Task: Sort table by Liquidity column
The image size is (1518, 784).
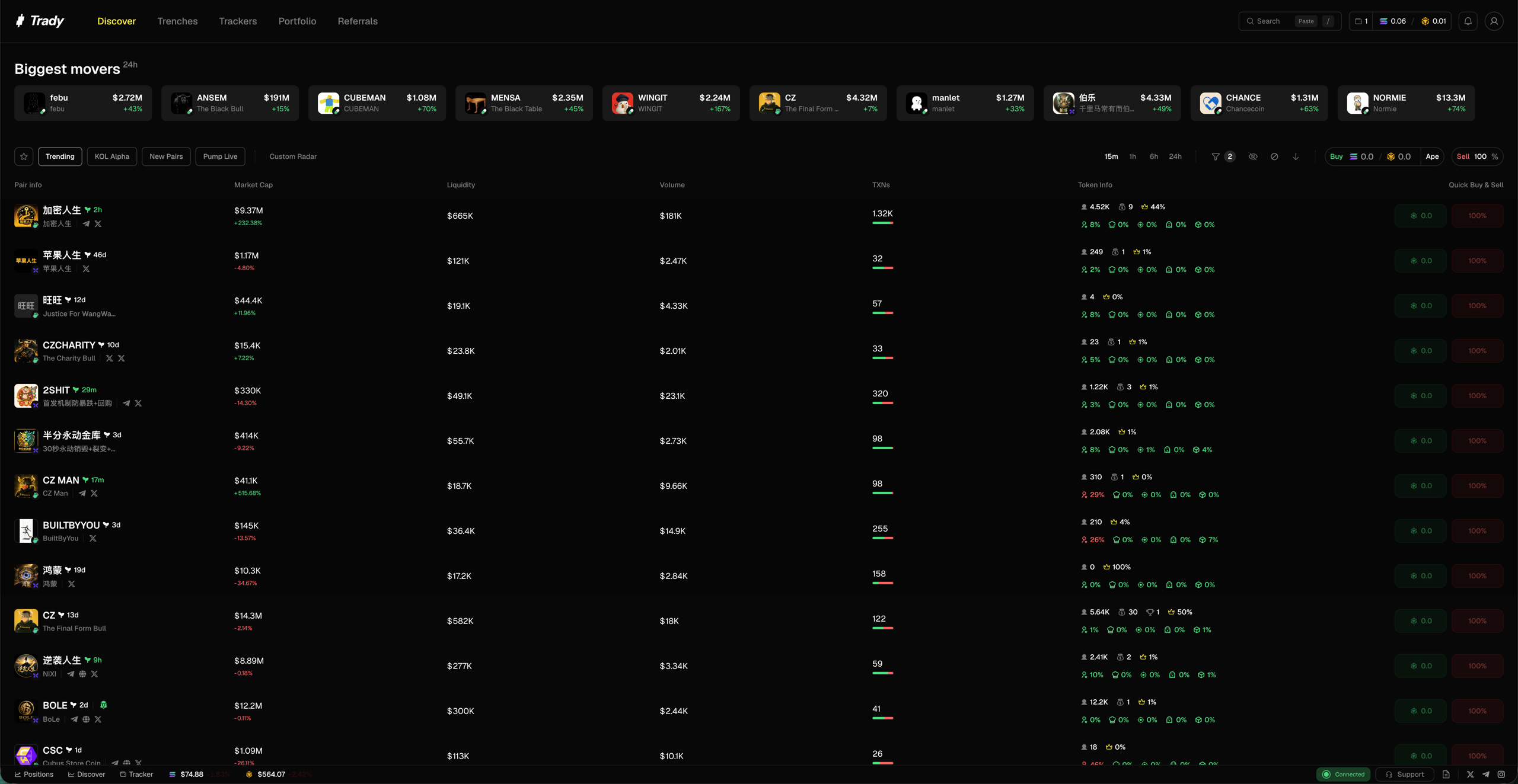Action: click(461, 185)
